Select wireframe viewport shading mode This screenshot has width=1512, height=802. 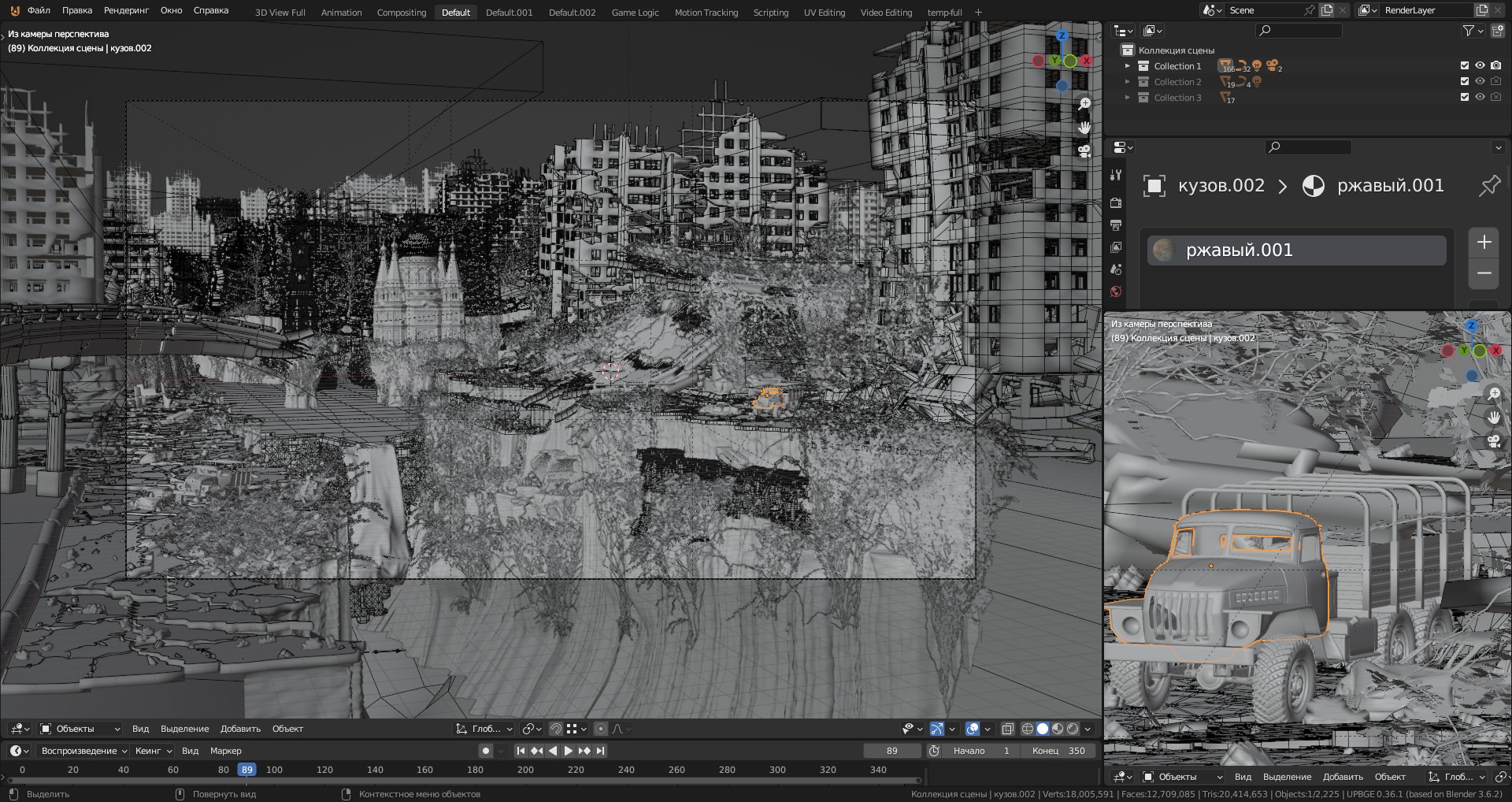coord(1027,729)
